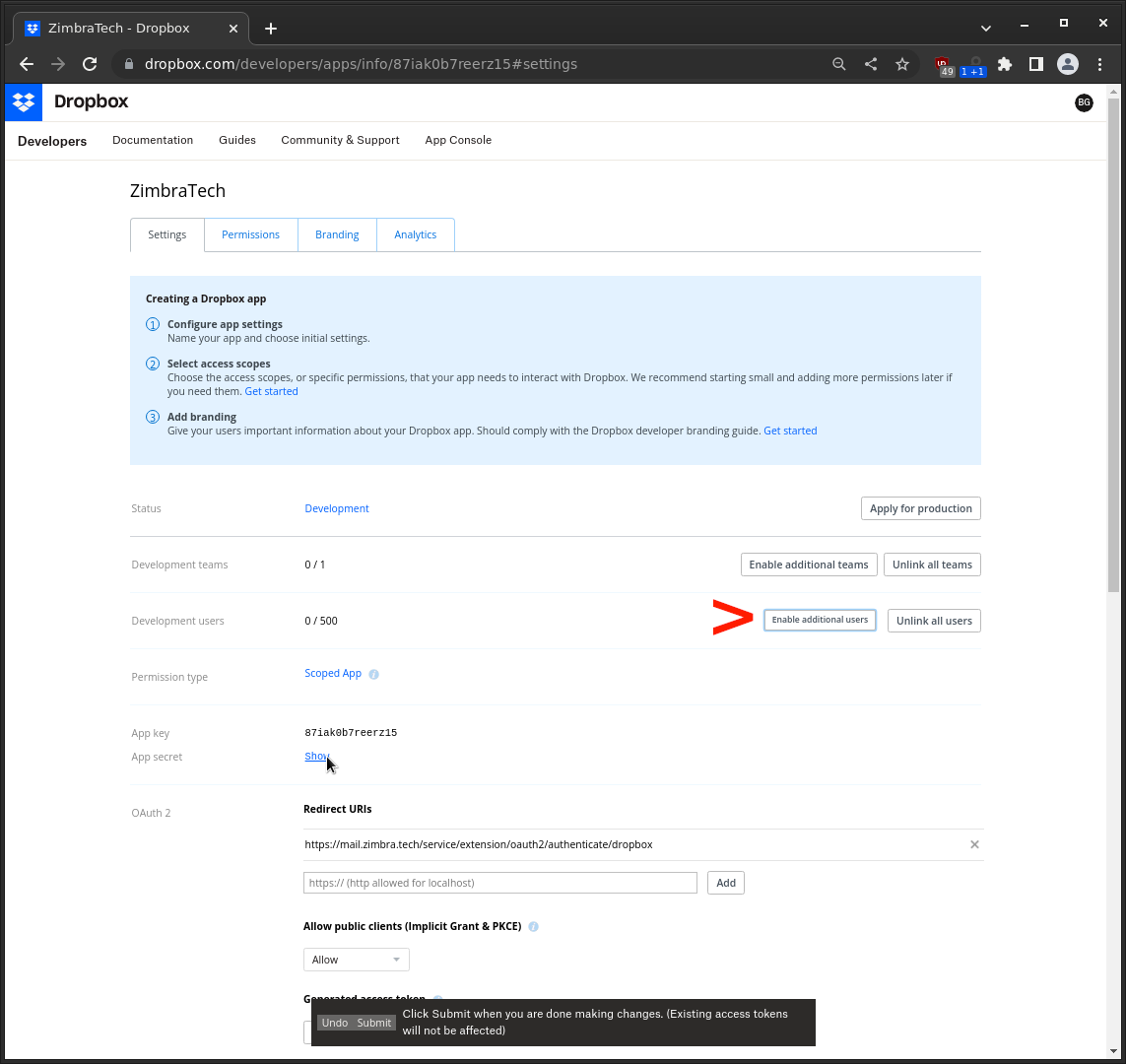Click Unlink all teams button

coord(932,565)
